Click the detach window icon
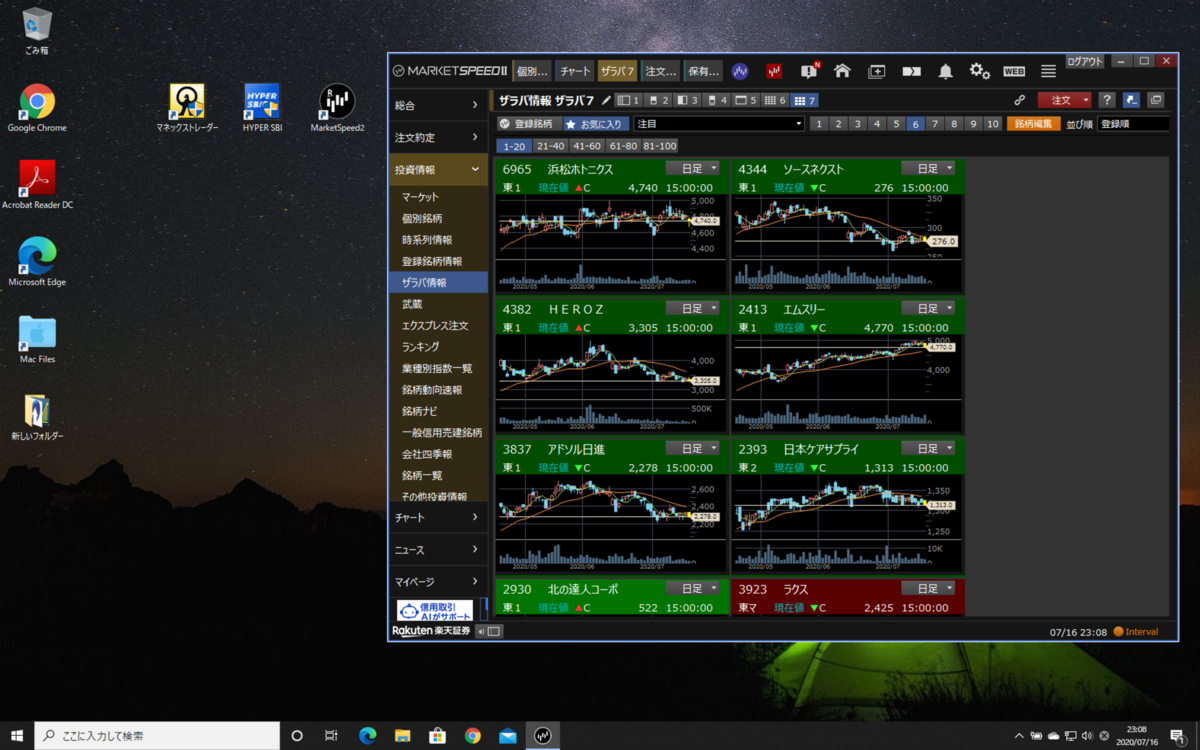The width and height of the screenshot is (1200, 750). (x=1156, y=100)
